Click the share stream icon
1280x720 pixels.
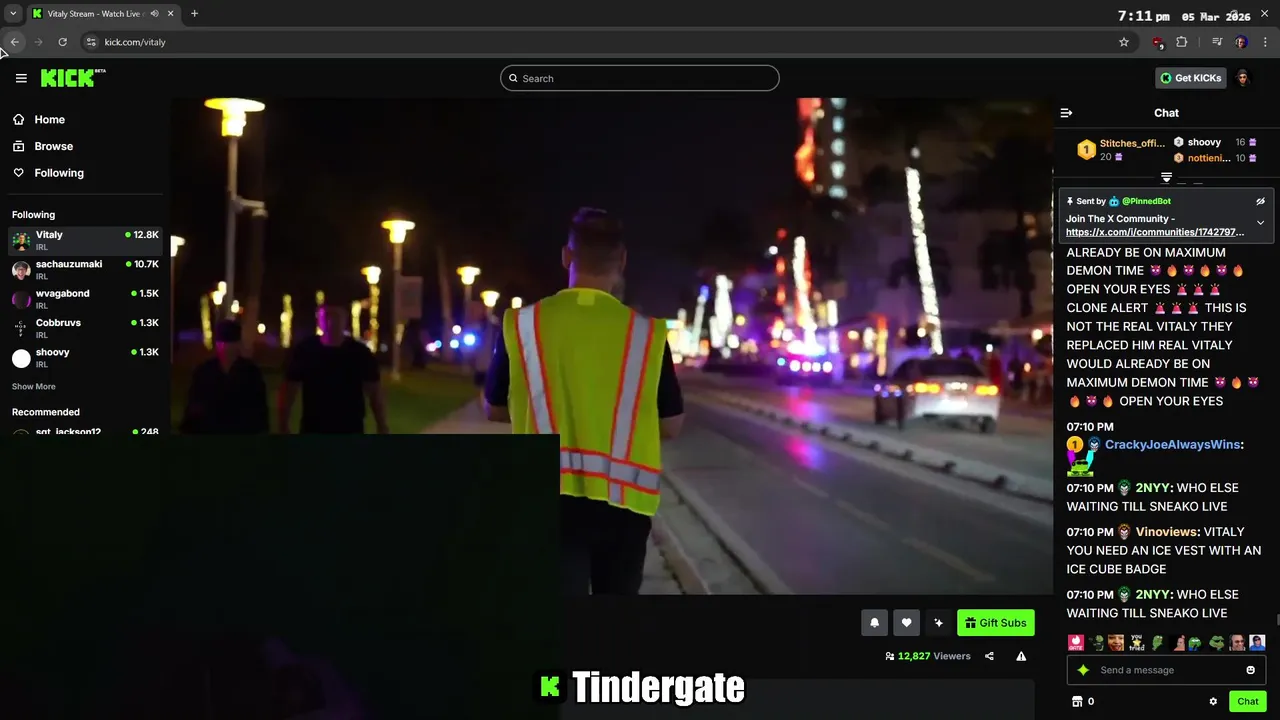click(989, 656)
